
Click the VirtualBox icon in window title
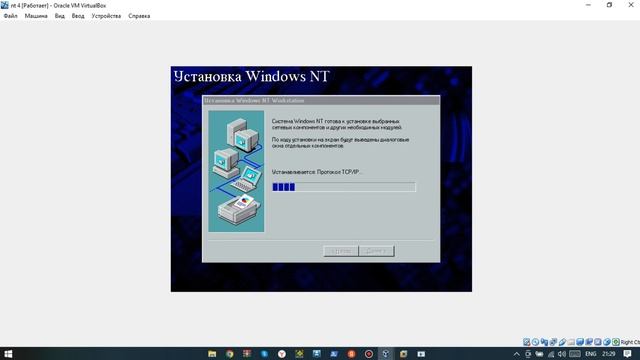[x=4, y=5]
